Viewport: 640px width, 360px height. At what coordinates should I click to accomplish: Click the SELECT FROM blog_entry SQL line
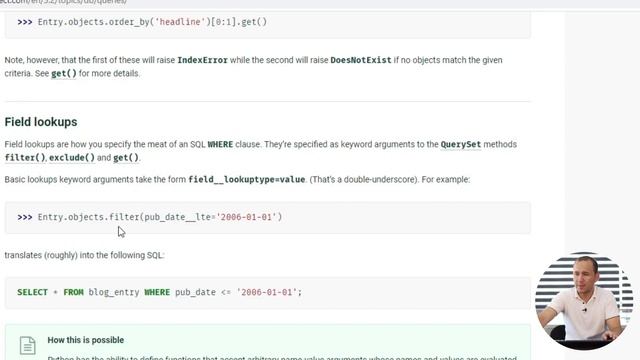click(x=159, y=292)
